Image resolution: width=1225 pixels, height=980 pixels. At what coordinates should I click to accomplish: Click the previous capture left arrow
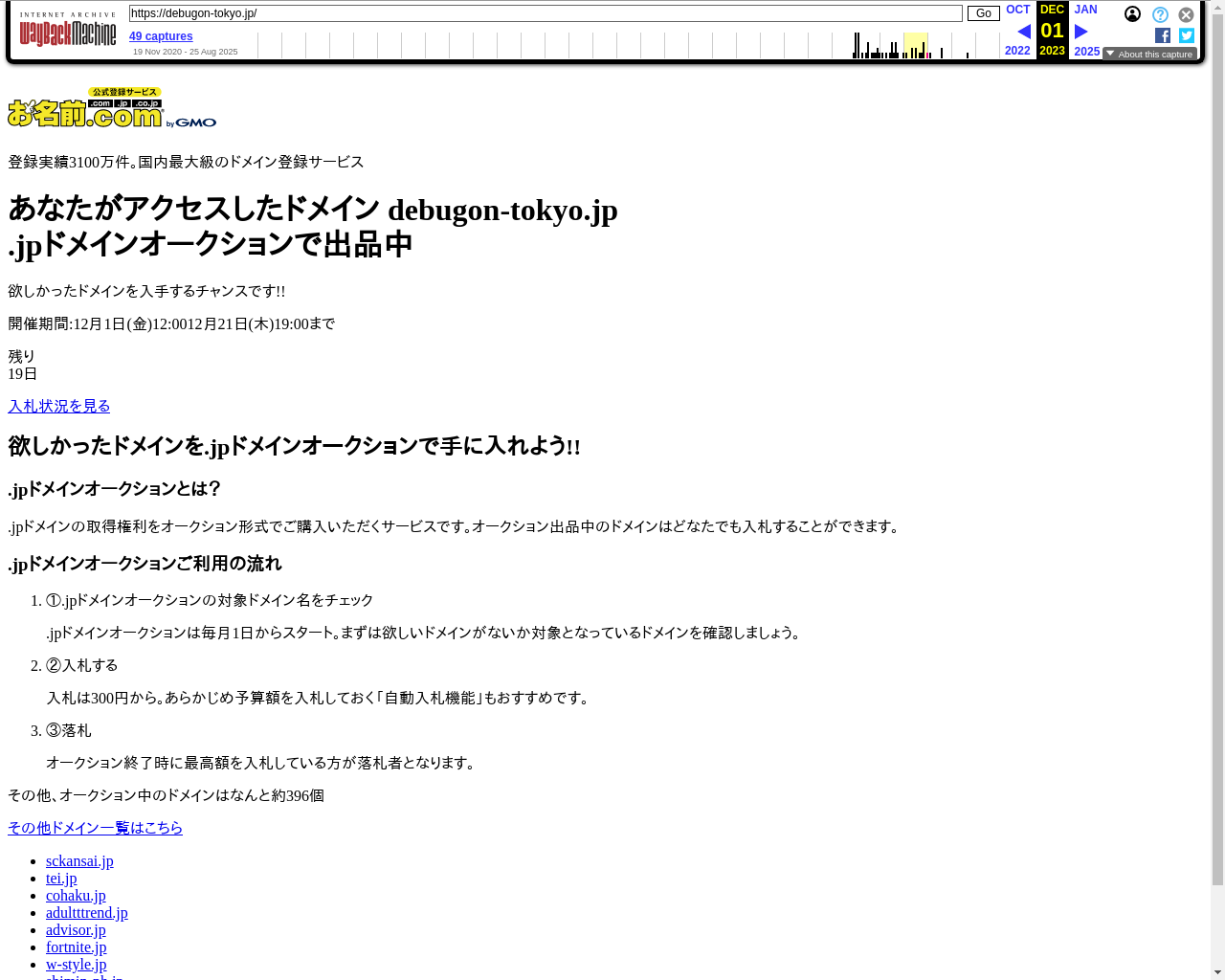(x=1023, y=32)
